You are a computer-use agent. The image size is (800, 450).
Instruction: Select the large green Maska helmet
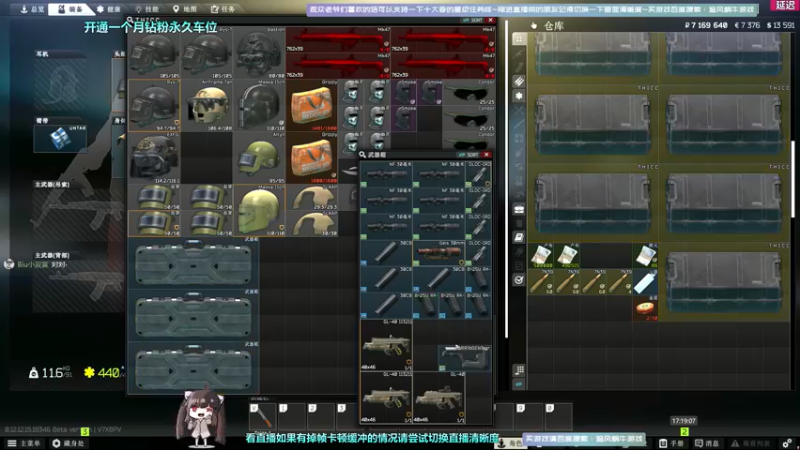(259, 211)
